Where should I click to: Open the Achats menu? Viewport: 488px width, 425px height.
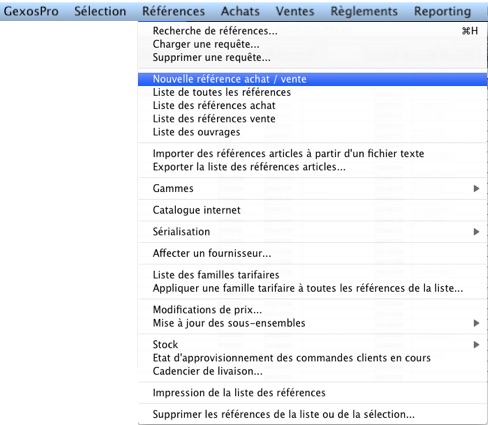[240, 11]
